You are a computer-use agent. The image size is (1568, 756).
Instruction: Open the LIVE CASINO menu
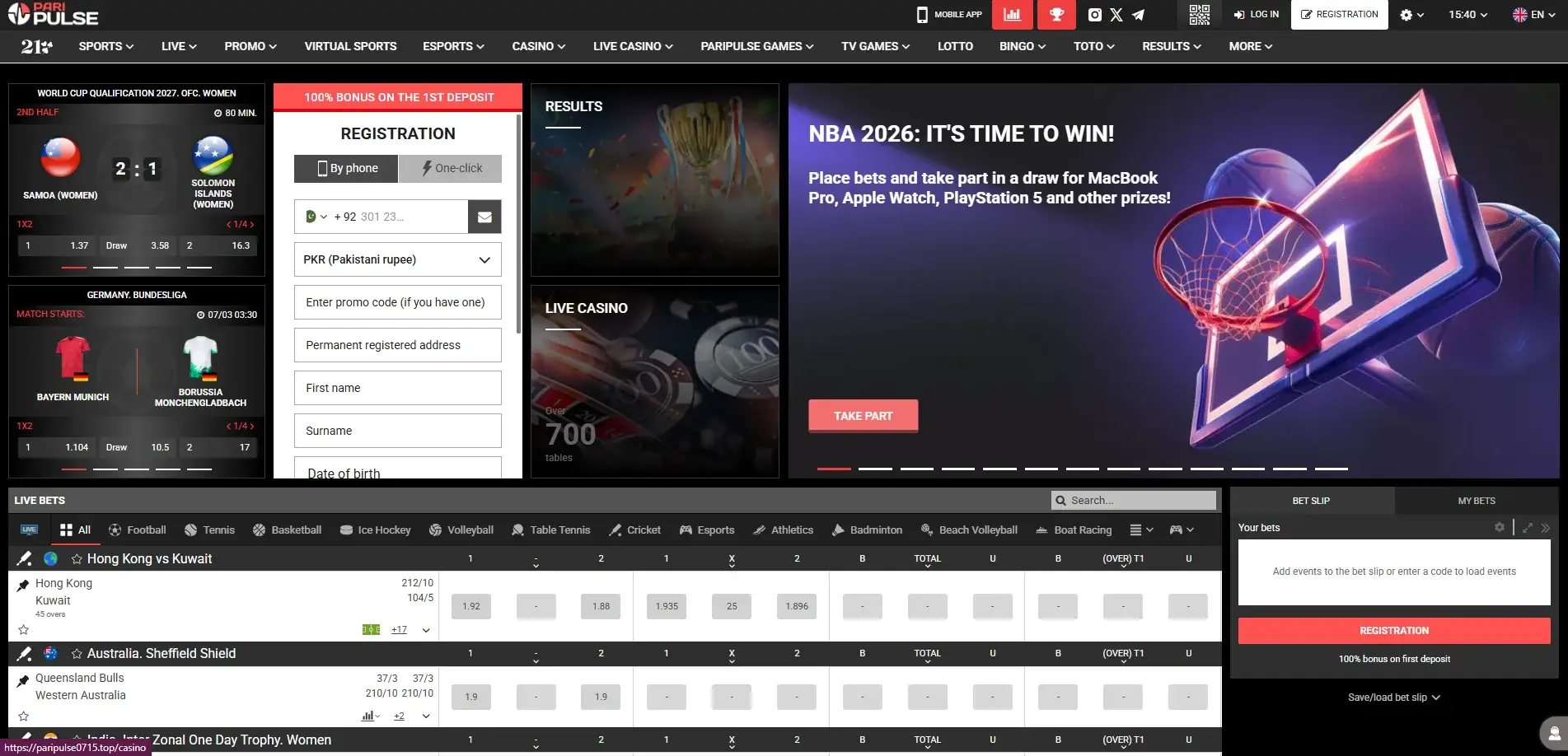pos(632,47)
